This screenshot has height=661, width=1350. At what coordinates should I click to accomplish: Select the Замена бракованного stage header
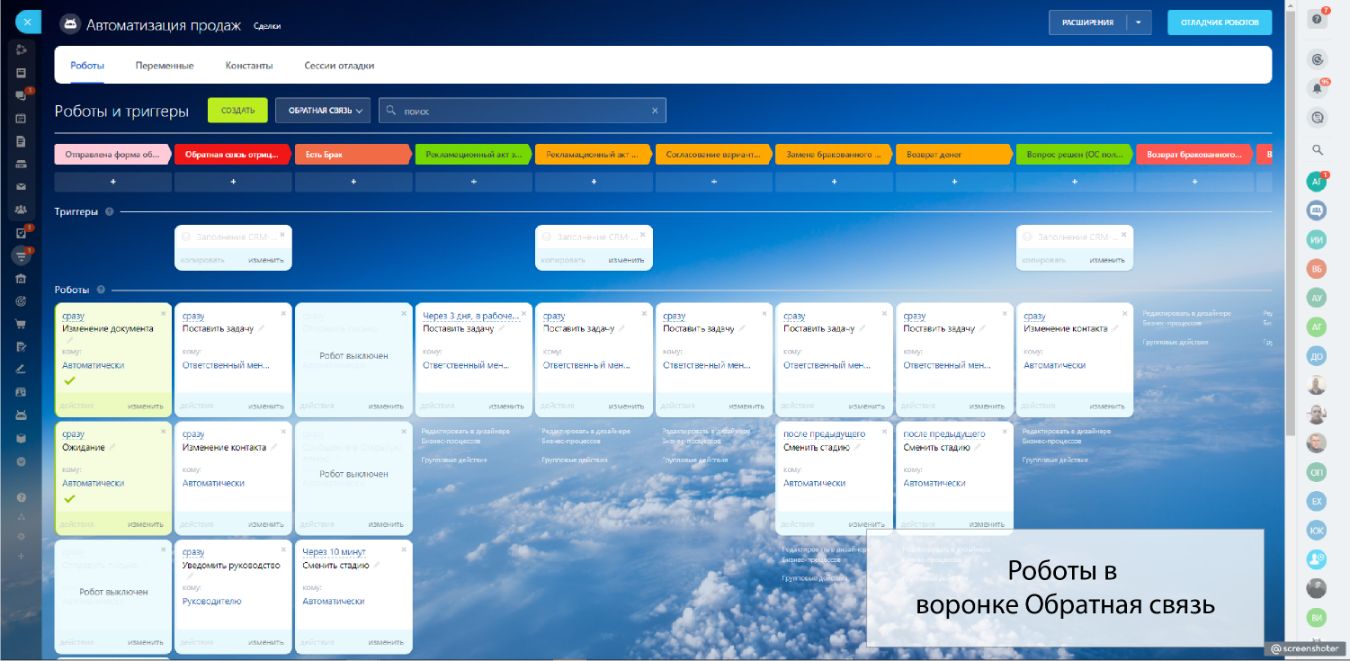833,154
